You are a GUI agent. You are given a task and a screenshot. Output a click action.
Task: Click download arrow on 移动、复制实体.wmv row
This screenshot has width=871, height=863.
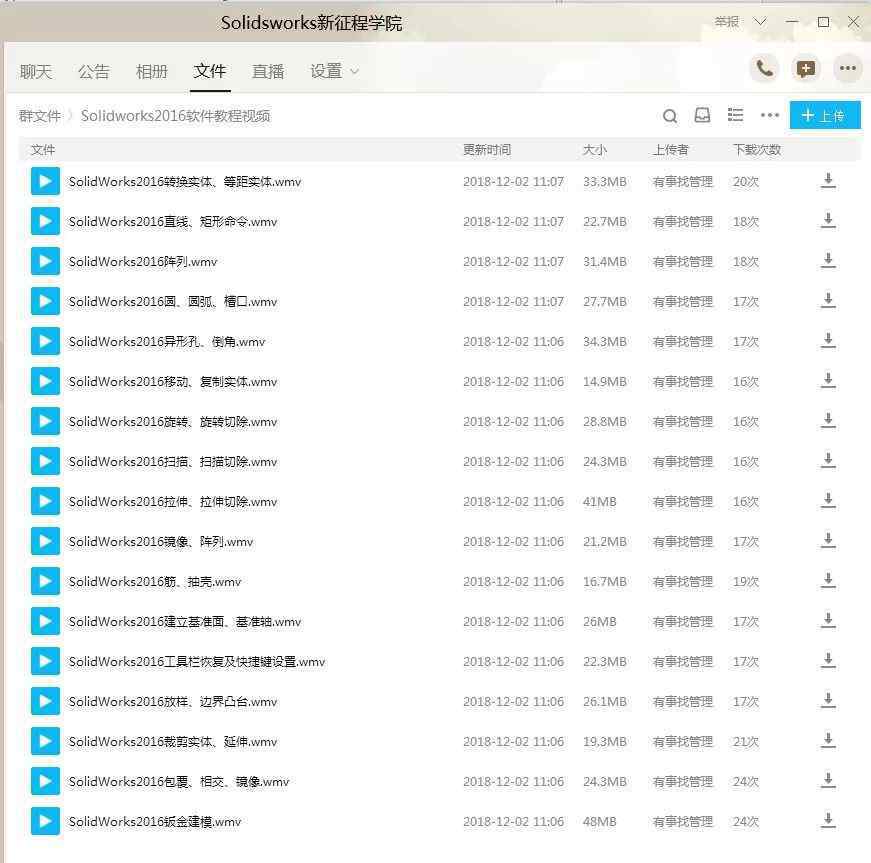828,380
